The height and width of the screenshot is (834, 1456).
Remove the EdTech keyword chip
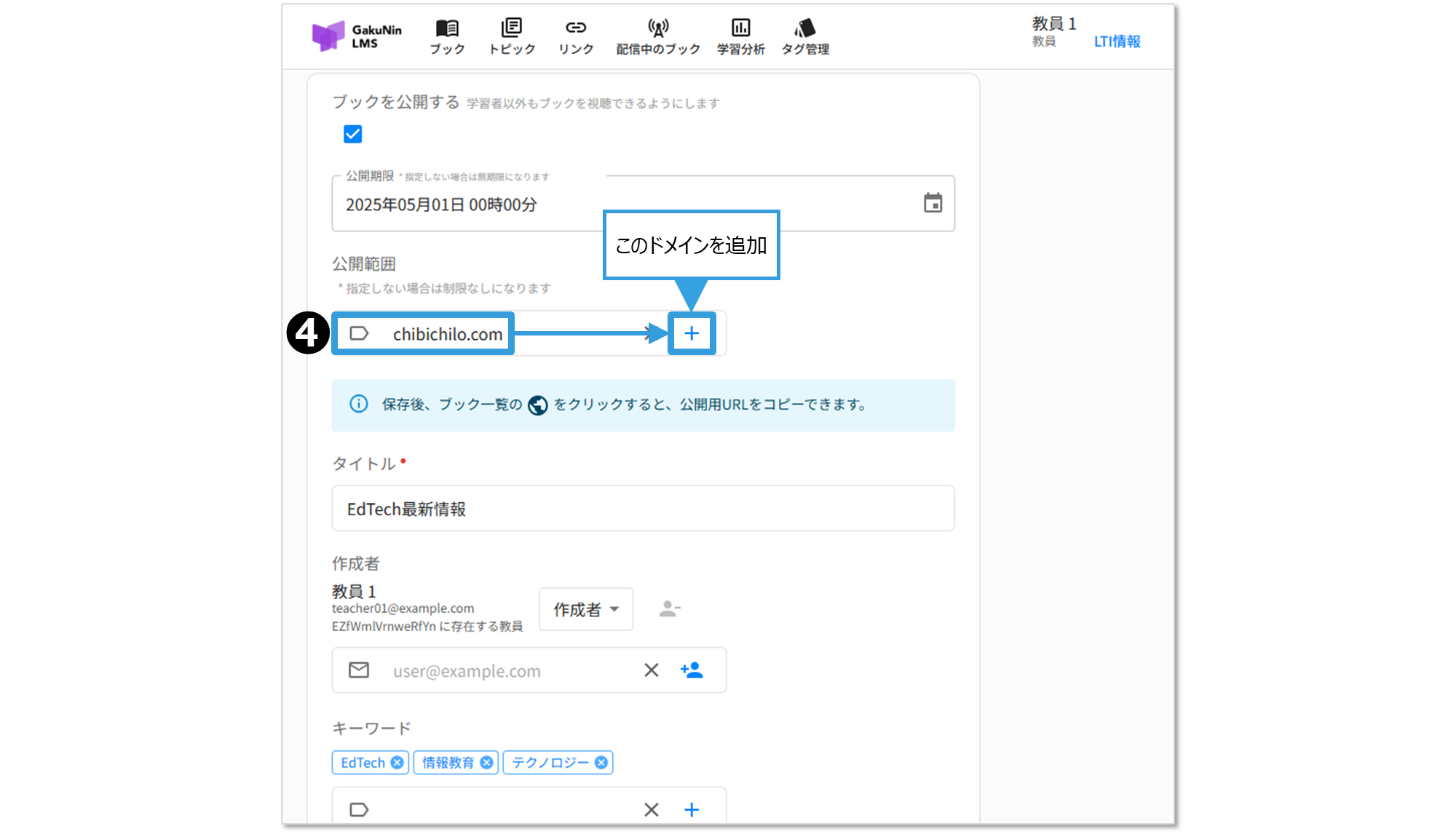(397, 763)
